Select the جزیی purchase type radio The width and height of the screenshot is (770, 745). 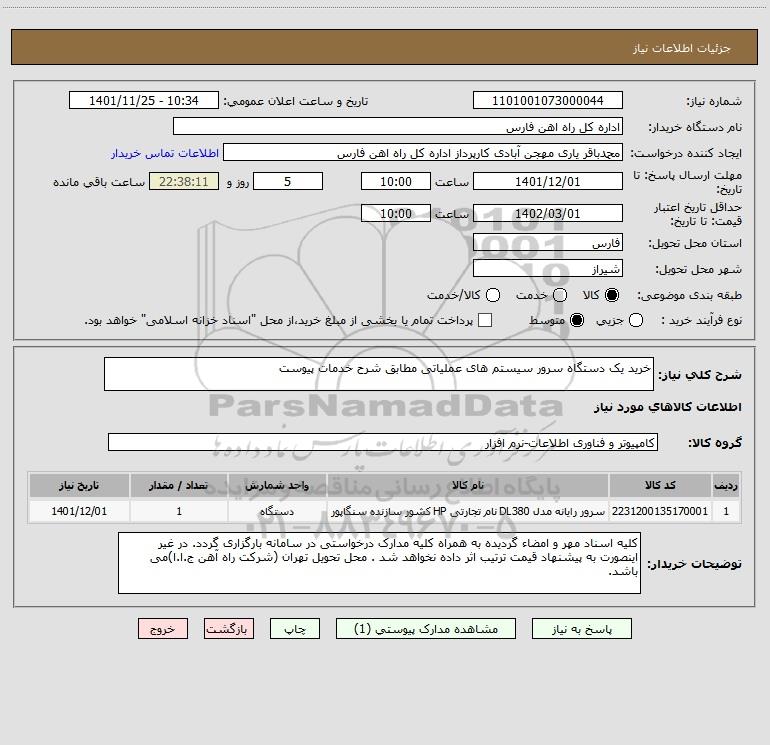[x=636, y=320]
